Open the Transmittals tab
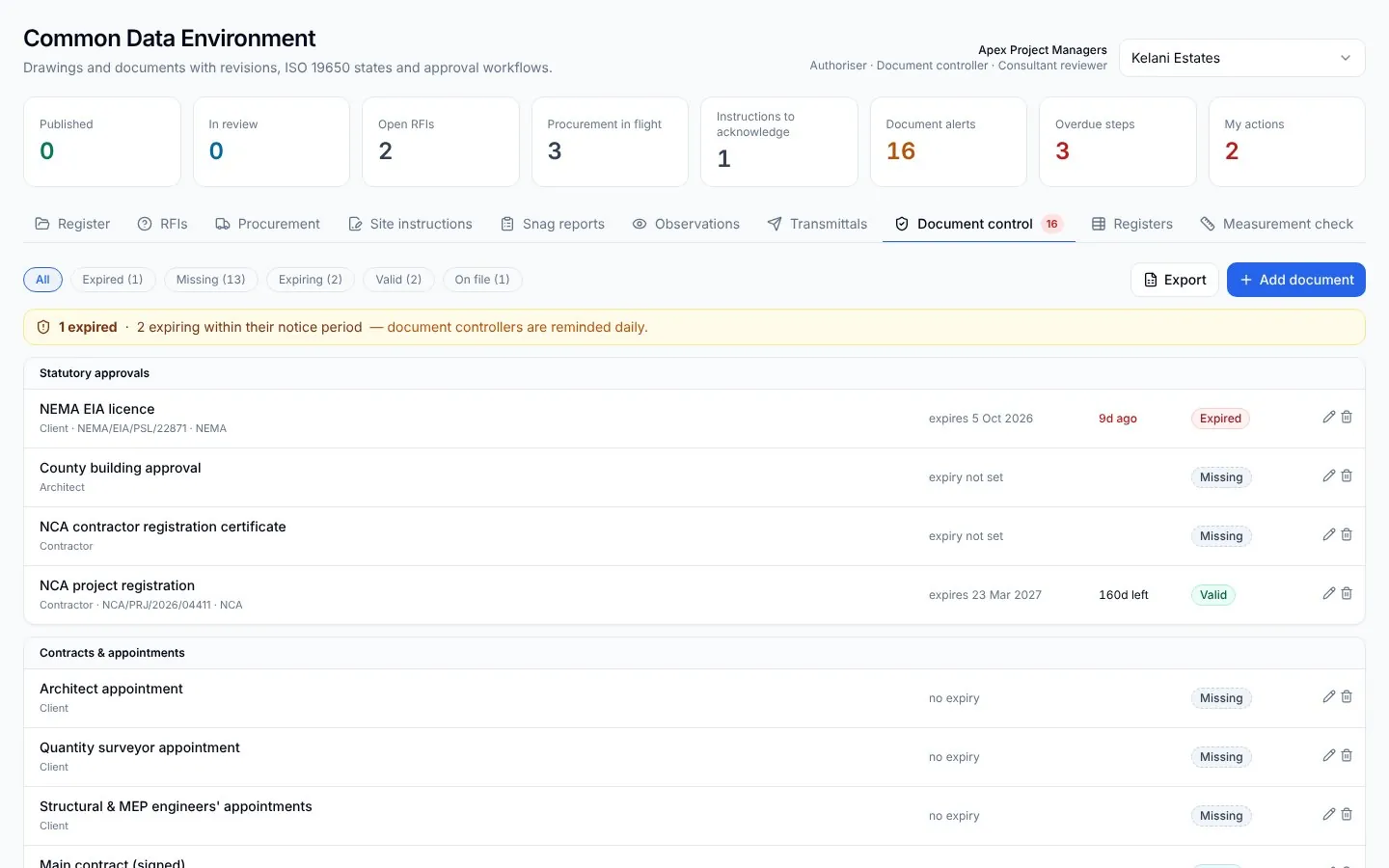 [x=817, y=224]
